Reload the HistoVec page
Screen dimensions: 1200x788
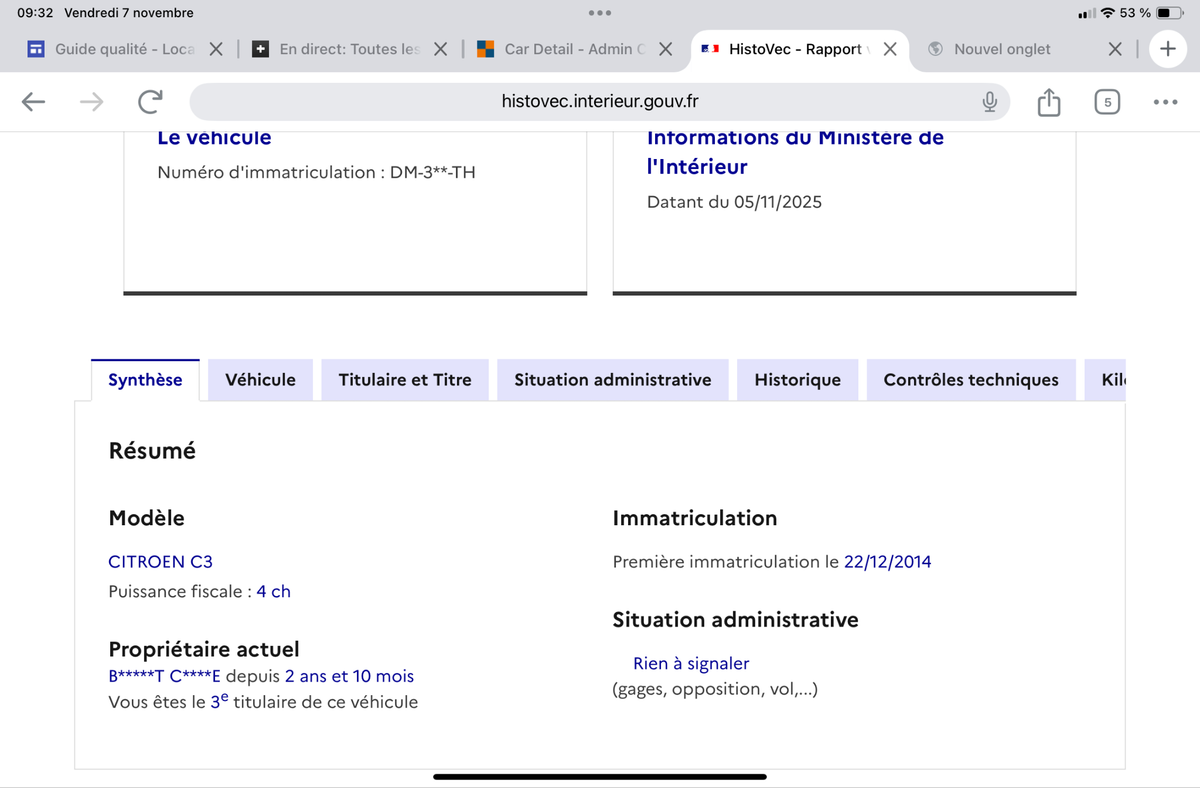[151, 101]
